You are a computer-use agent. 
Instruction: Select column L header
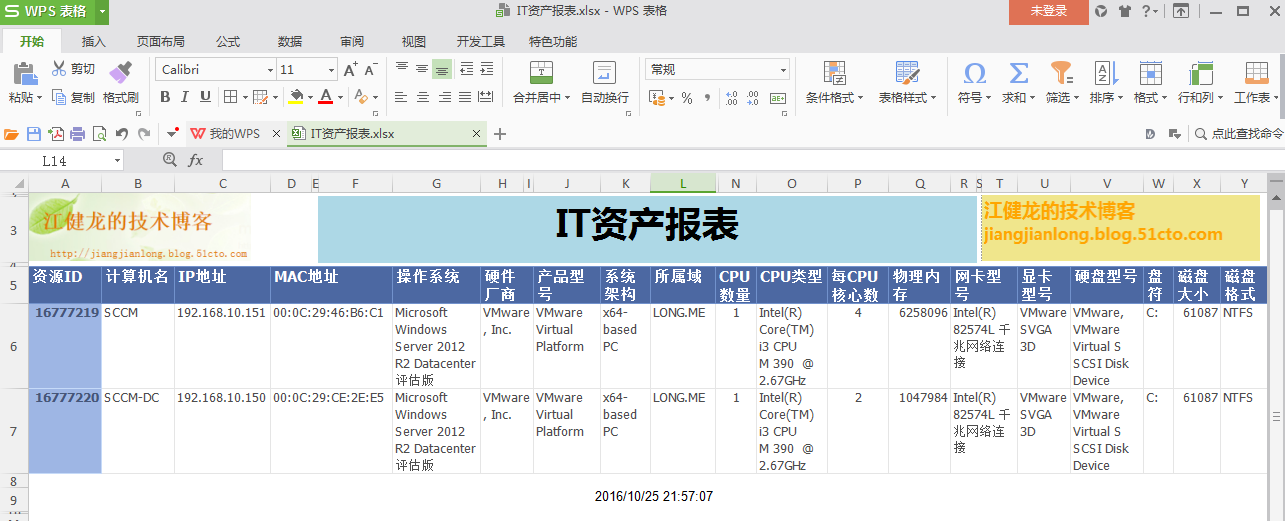point(683,183)
